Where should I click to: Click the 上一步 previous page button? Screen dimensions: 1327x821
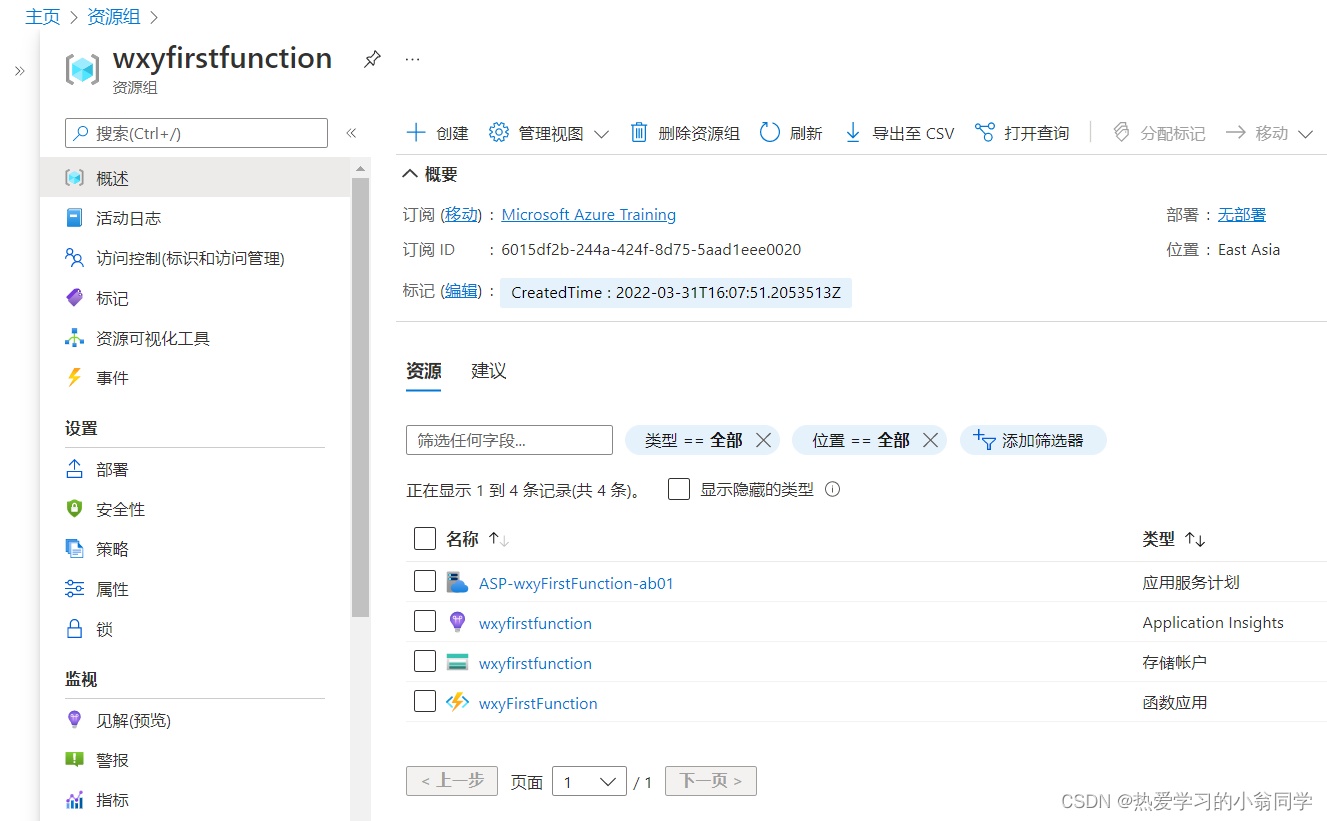[x=452, y=781]
